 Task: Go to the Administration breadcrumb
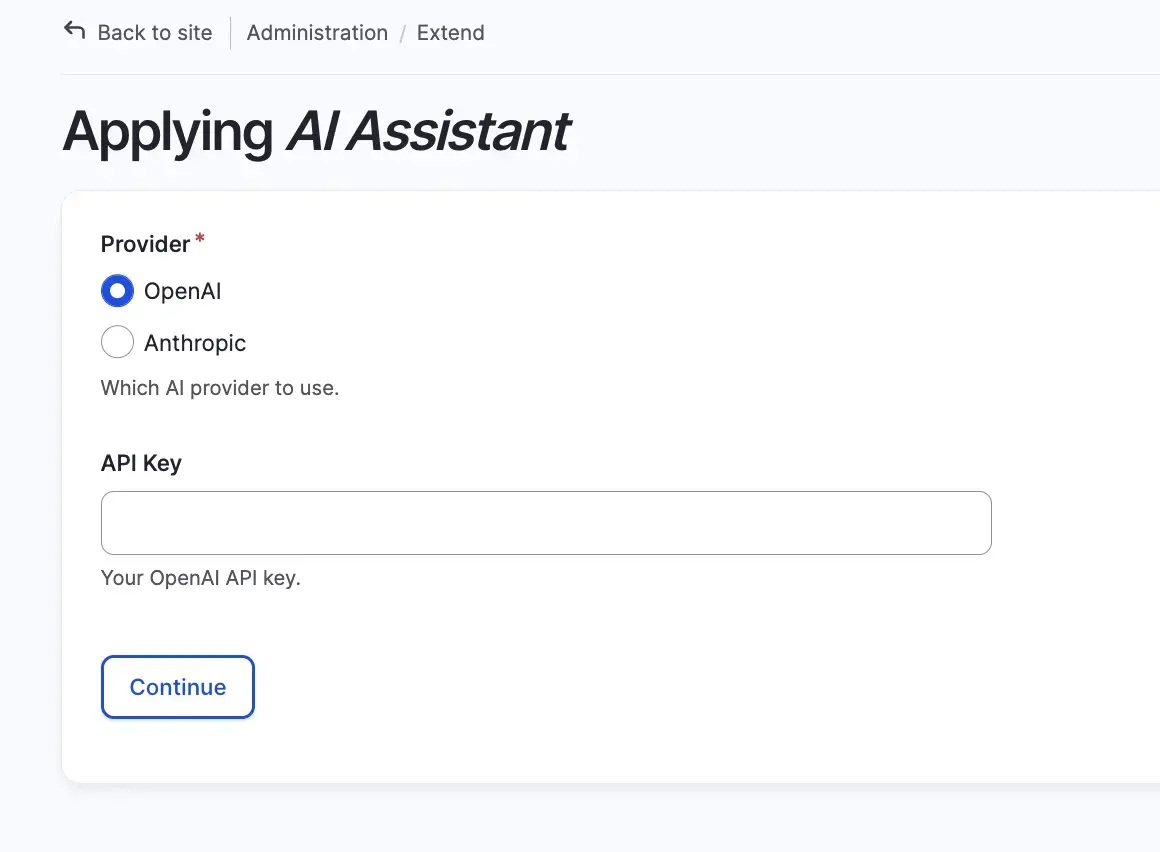(317, 33)
